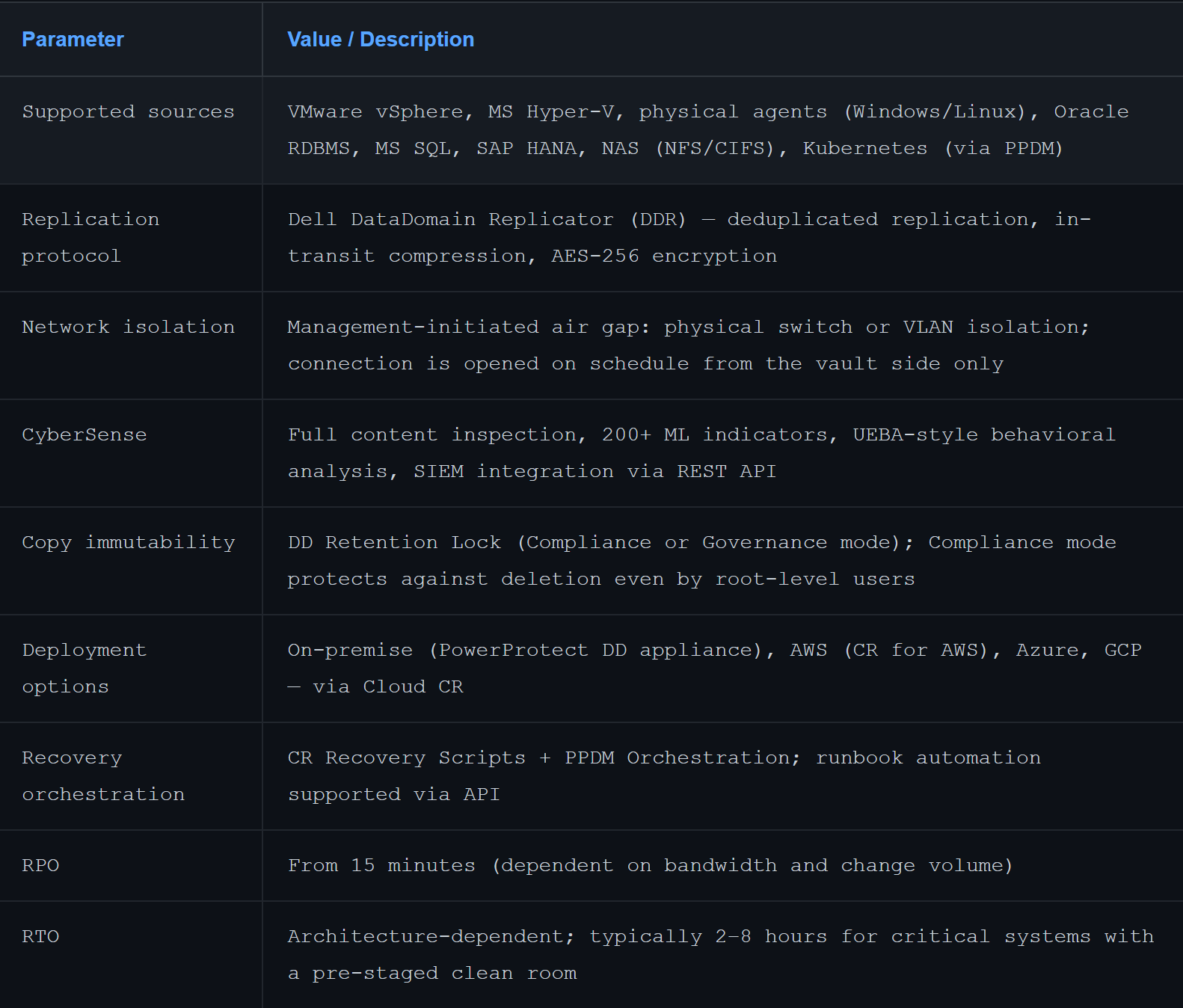This screenshot has width=1183, height=1008.
Task: Click the "Replication protocol" row label
Action: coord(90,238)
